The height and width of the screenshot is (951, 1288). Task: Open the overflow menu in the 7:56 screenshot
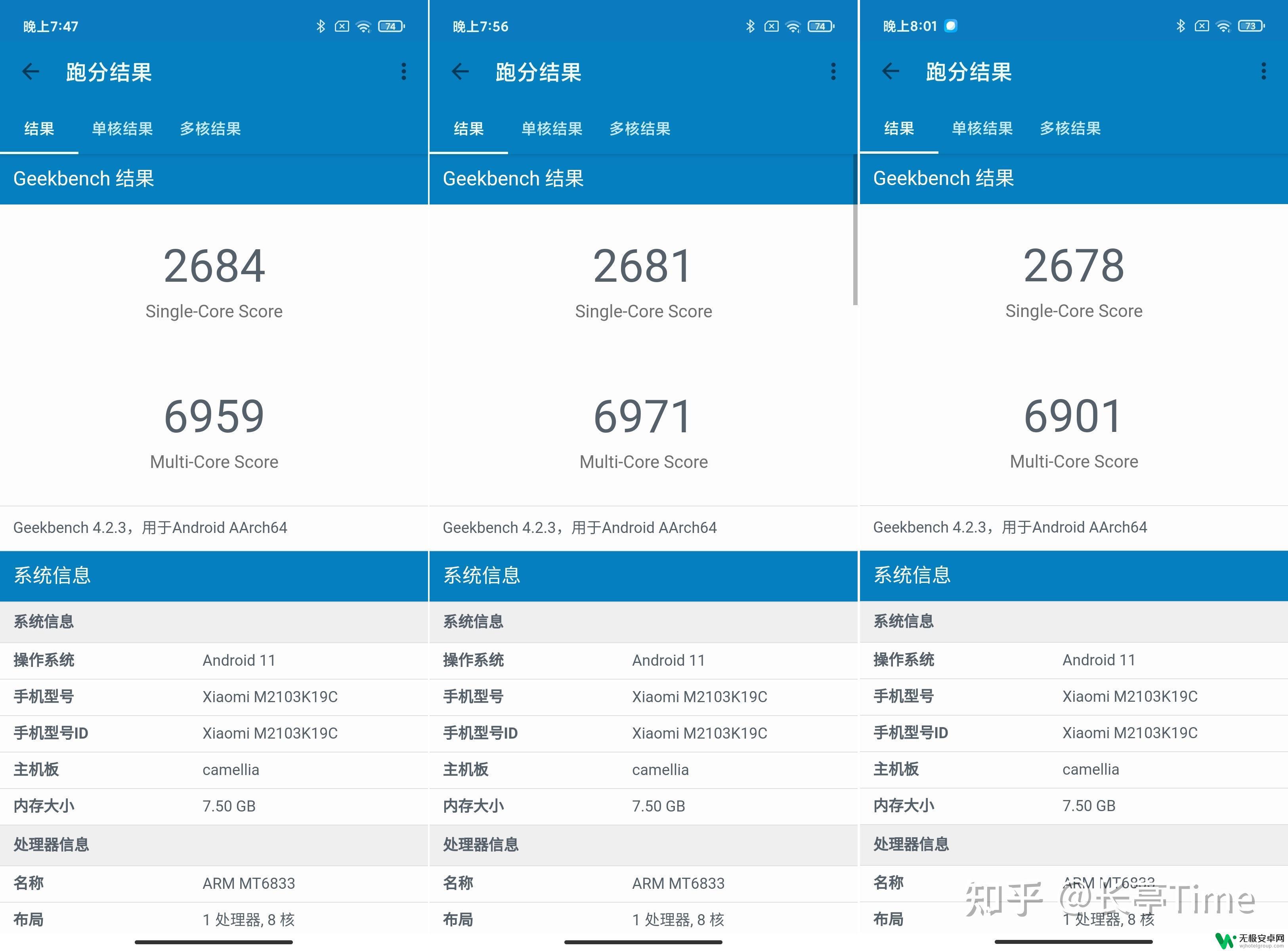point(833,71)
